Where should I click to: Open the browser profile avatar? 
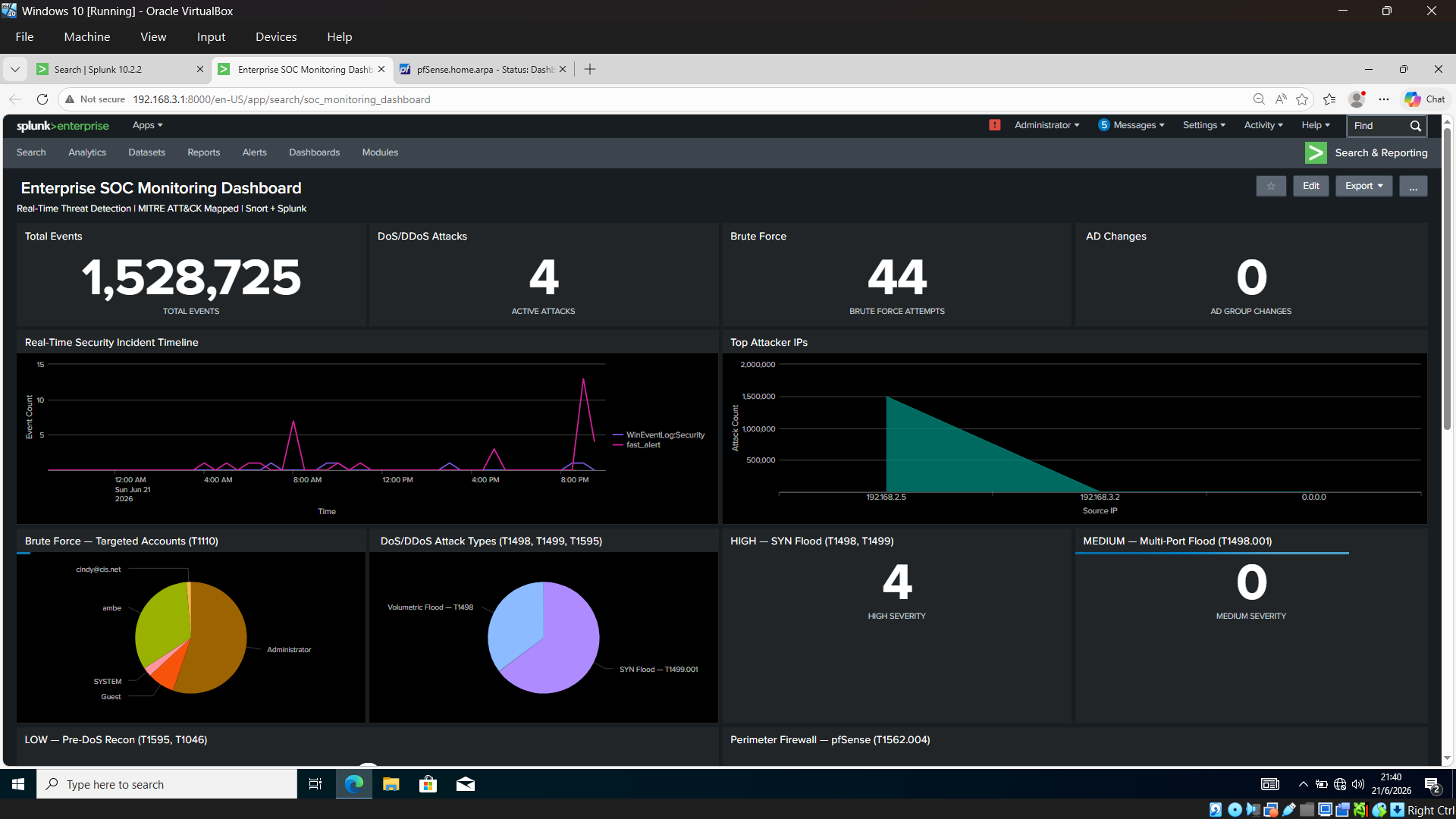[1357, 99]
